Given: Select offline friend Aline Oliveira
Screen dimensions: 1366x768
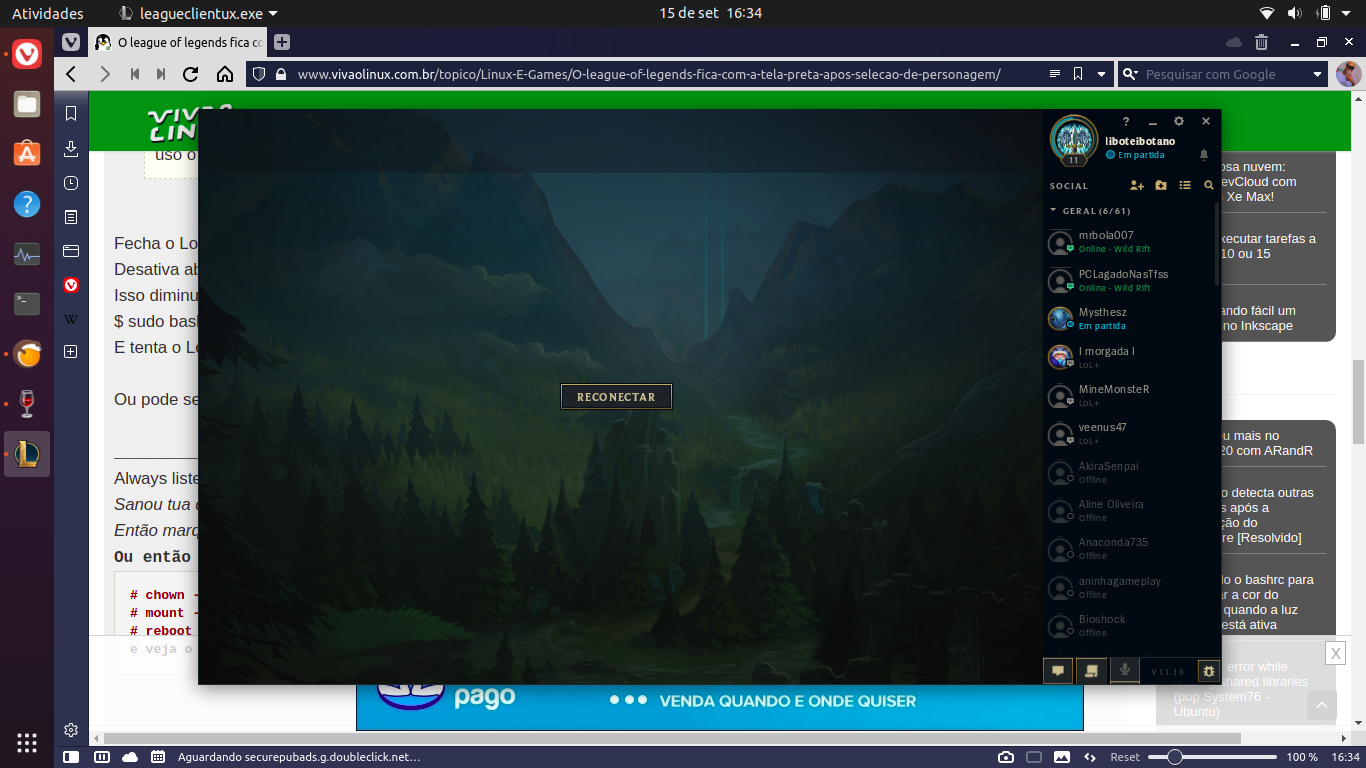Looking at the screenshot, I should 1130,511.
